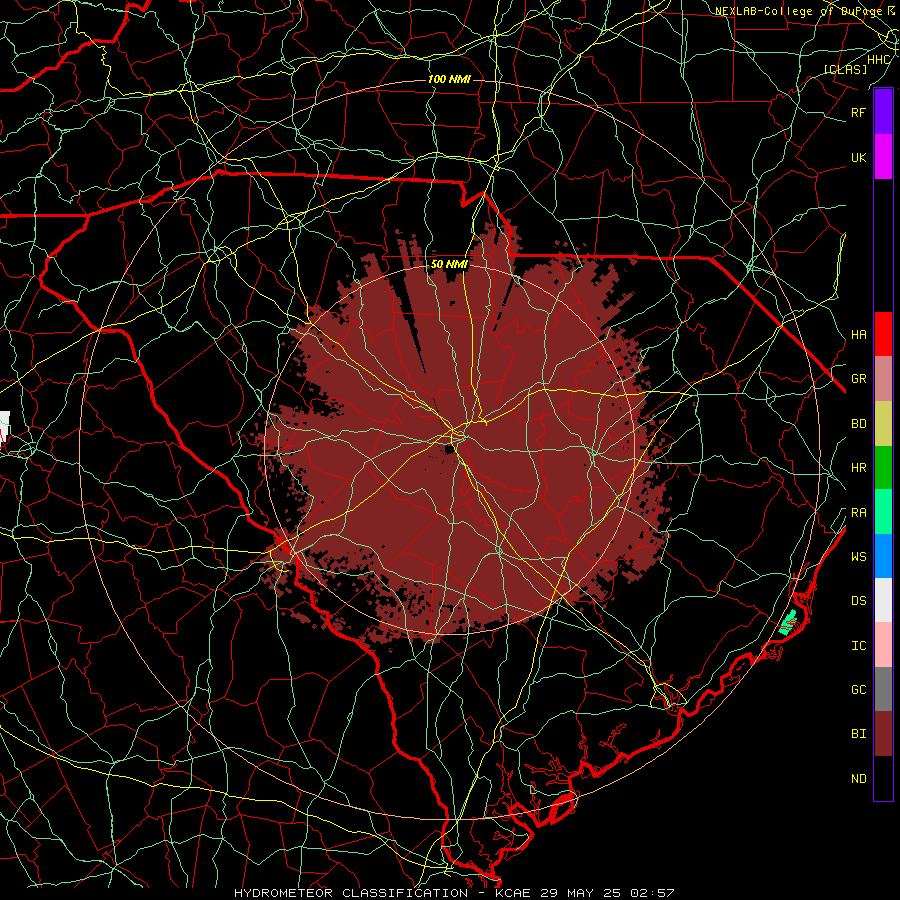Image resolution: width=900 pixels, height=900 pixels.
Task: Click the "HHC" product code text
Action: 878,59
